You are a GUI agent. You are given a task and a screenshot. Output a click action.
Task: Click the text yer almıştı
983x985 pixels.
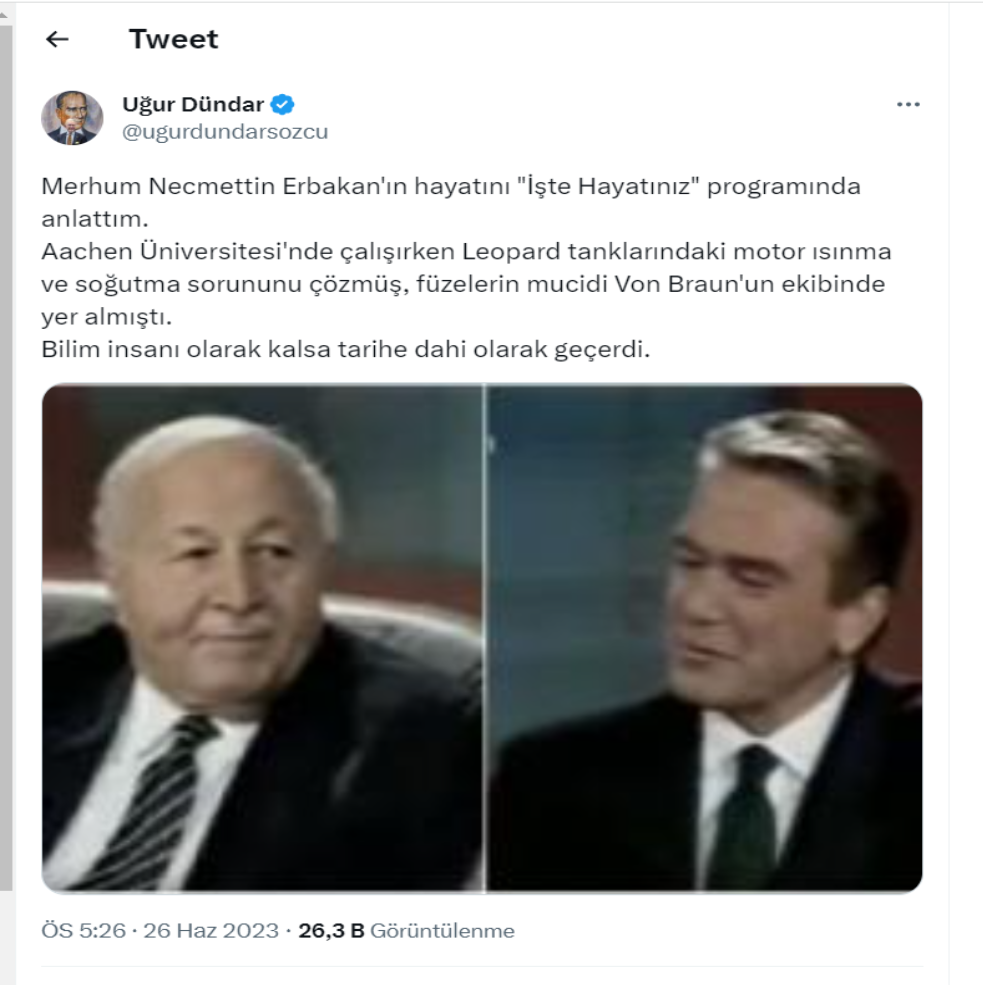coord(106,317)
